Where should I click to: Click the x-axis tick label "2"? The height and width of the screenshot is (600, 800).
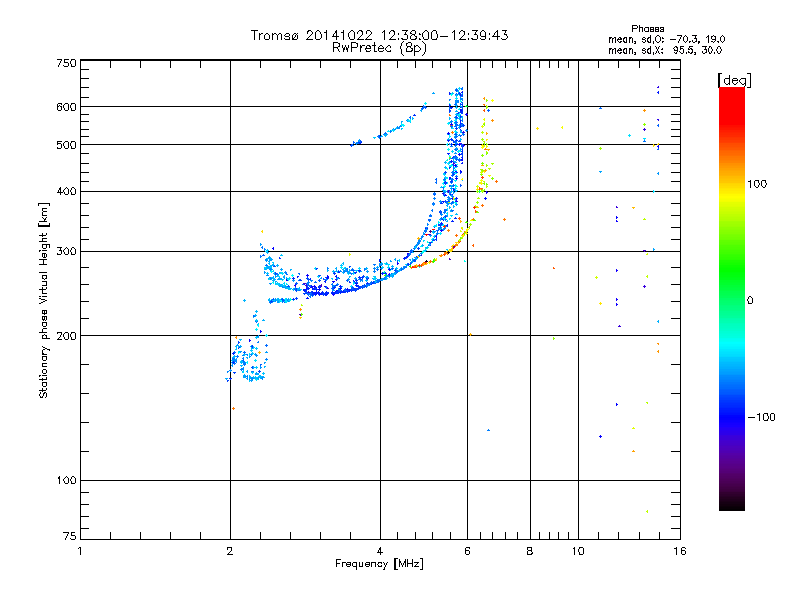click(x=230, y=551)
